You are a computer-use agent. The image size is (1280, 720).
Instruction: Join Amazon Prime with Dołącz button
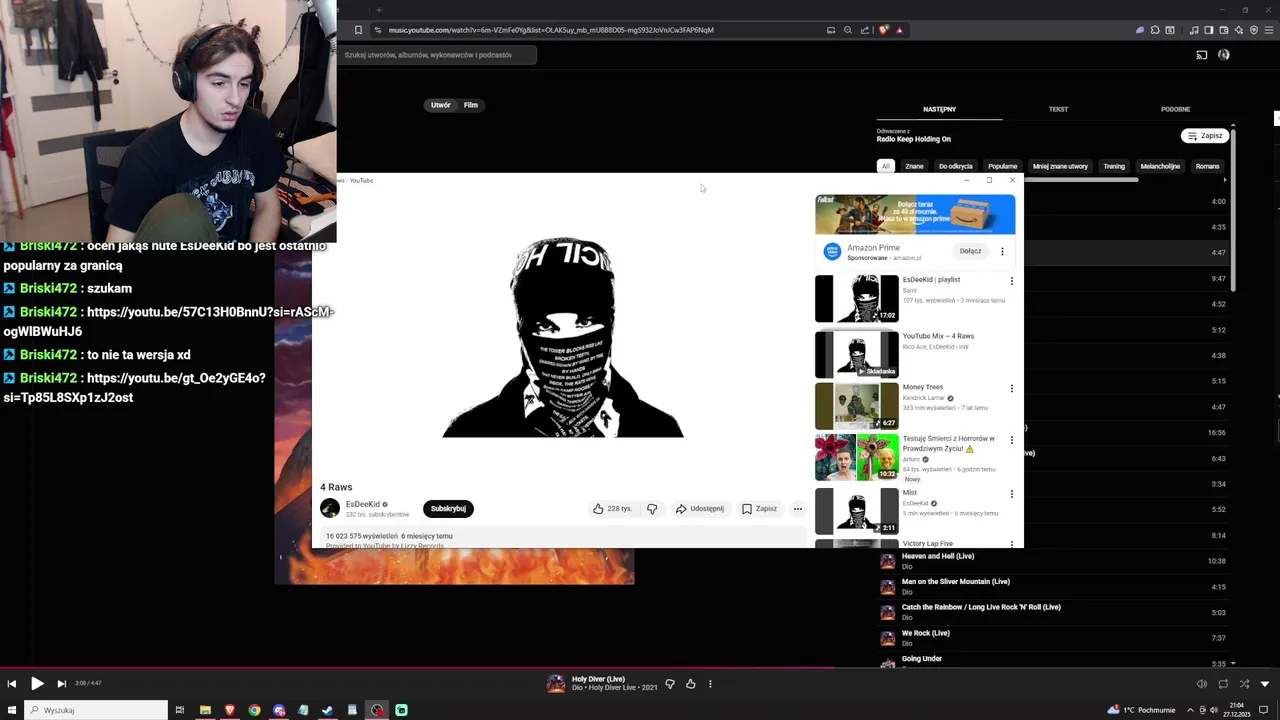point(970,251)
